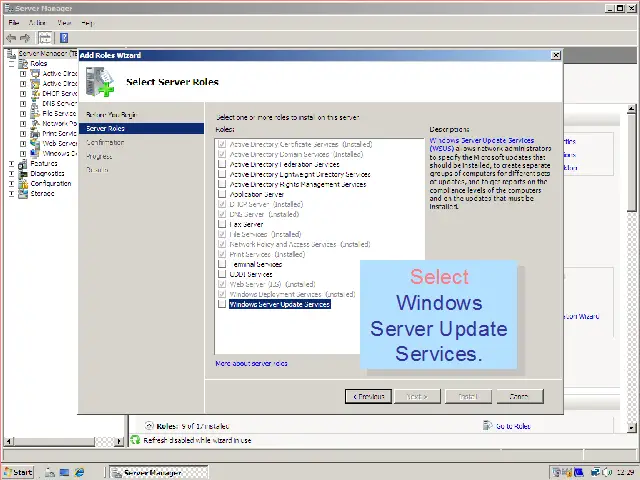Open the Start menu
This screenshot has height=480, width=640.
point(18,472)
